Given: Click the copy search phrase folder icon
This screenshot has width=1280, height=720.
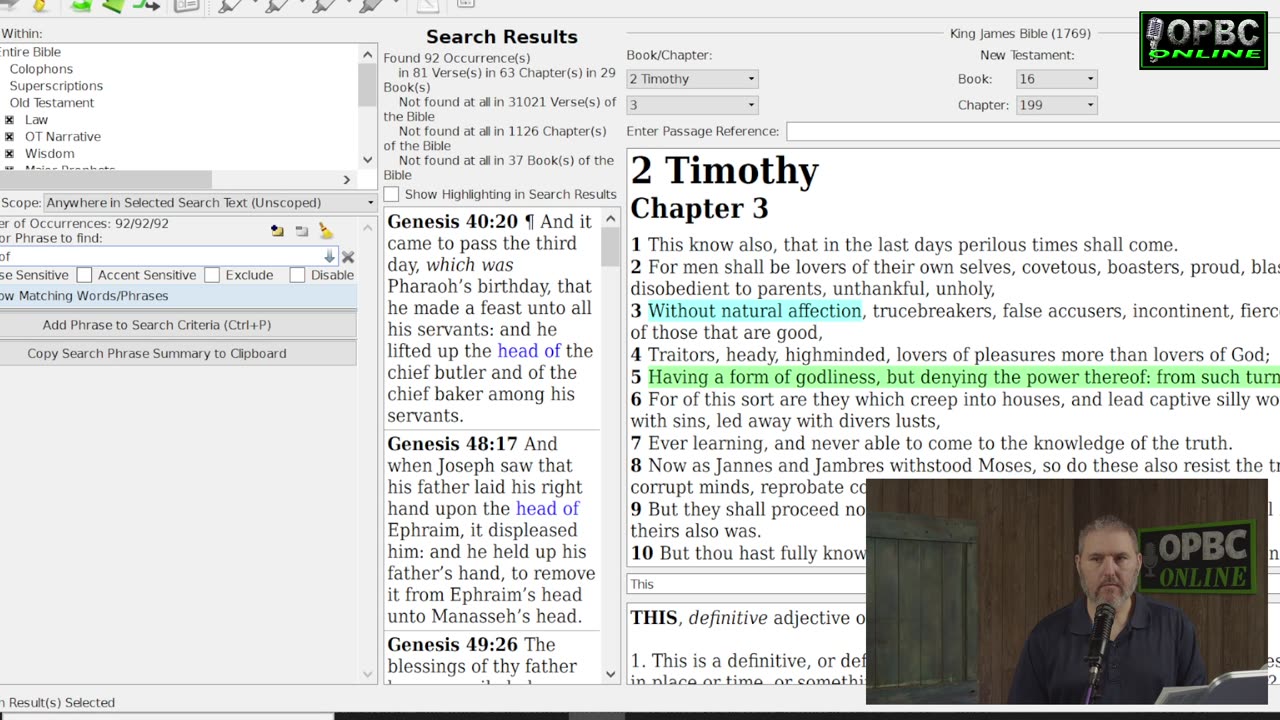Looking at the screenshot, I should point(277,231).
